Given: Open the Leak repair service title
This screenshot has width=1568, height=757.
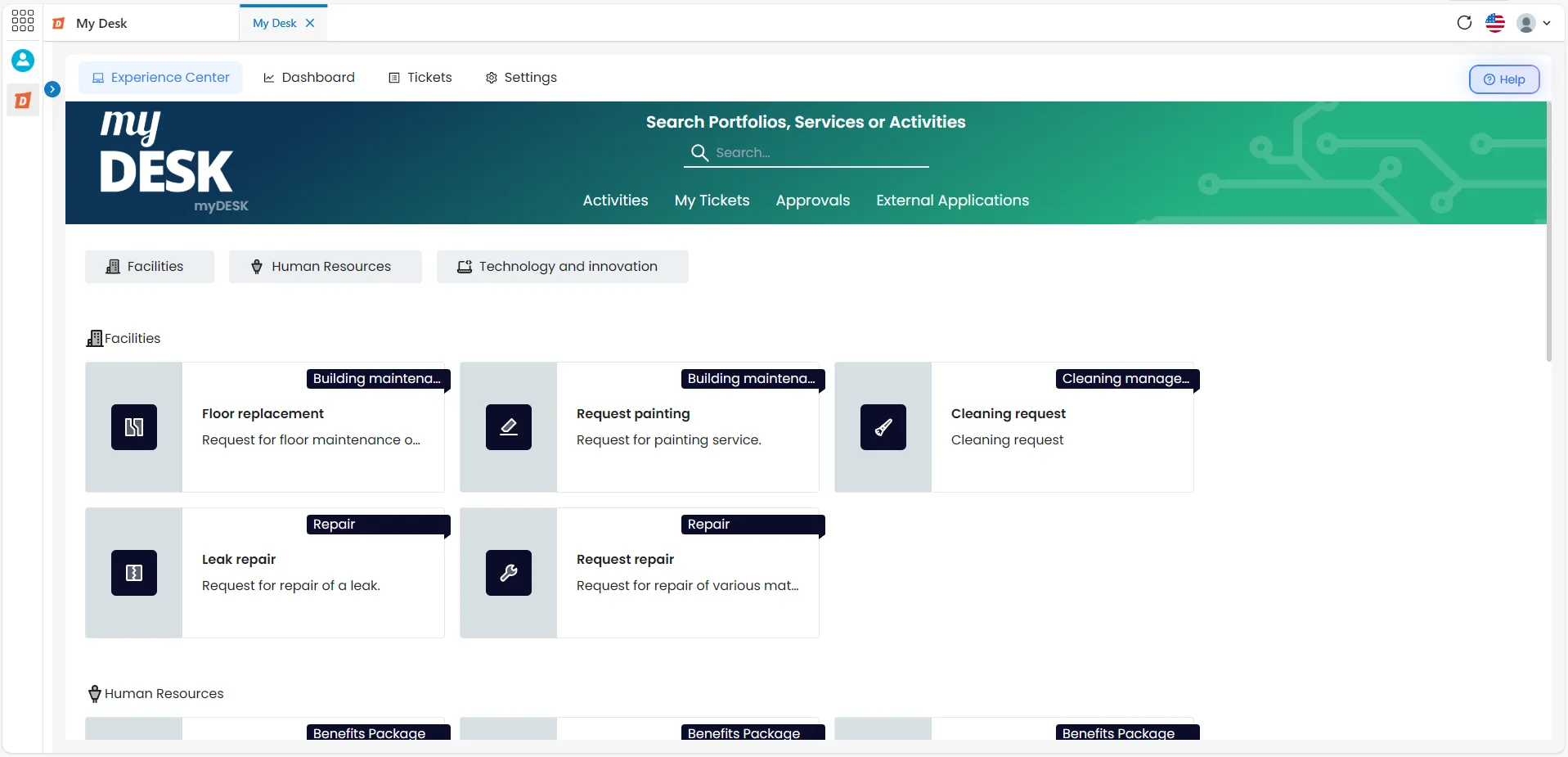Looking at the screenshot, I should pos(239,560).
